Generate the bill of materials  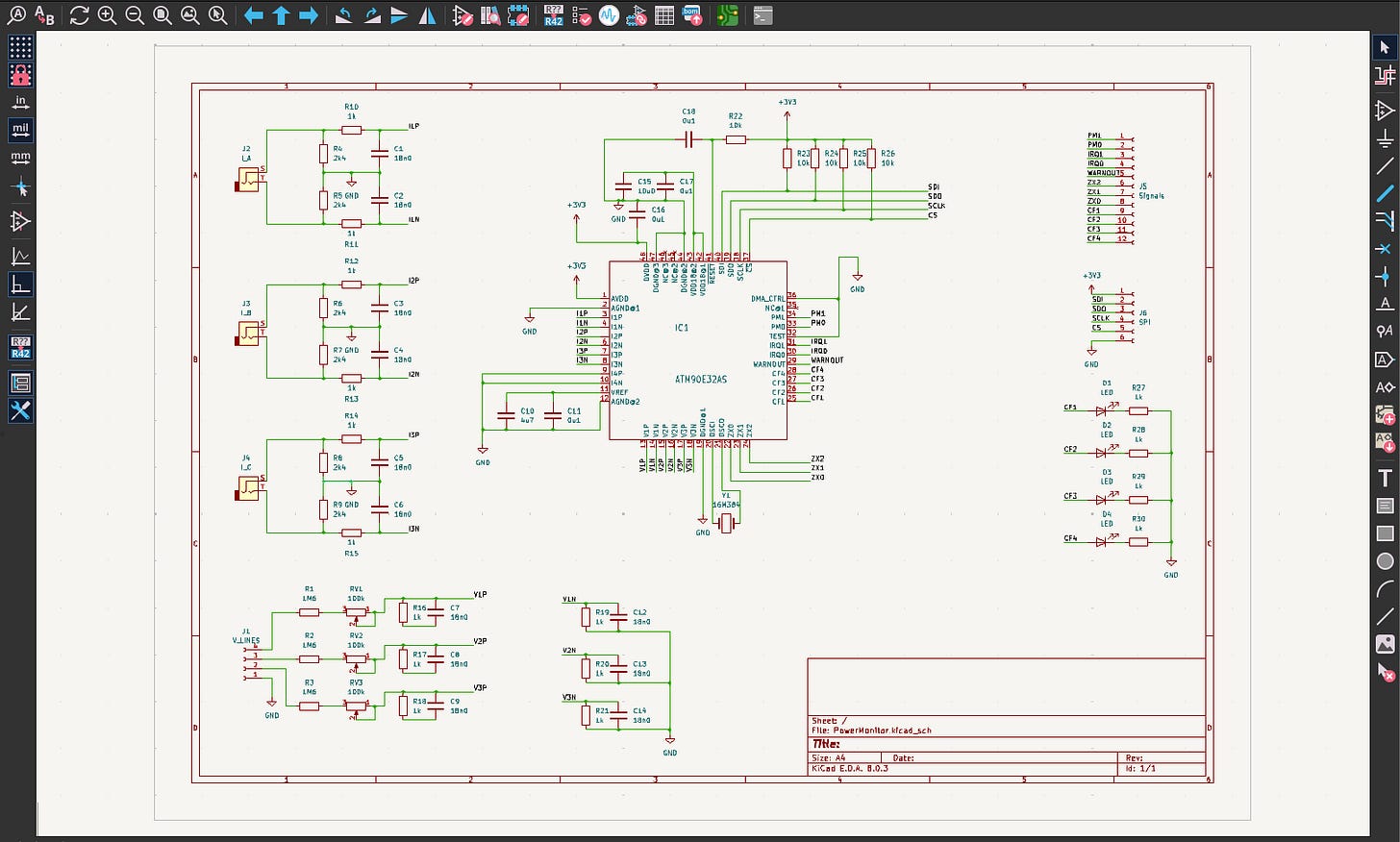[692, 15]
